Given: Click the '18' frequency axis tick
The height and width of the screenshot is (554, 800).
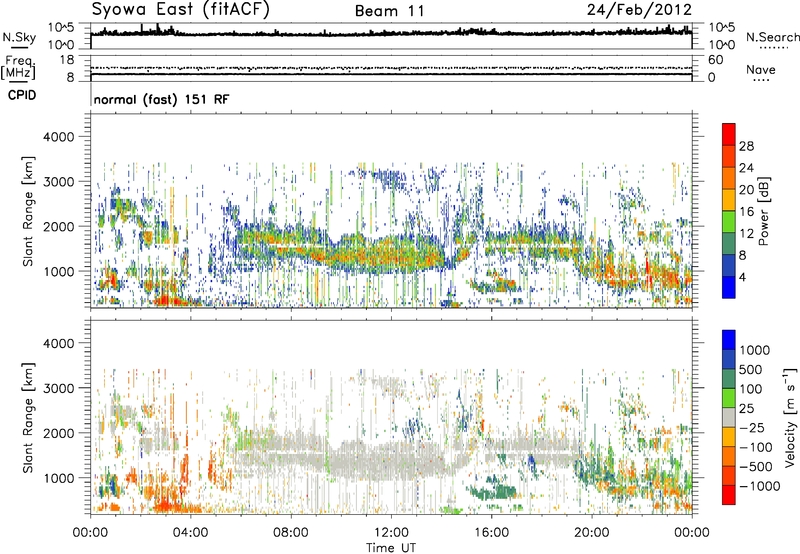Looking at the screenshot, I should pos(67,60).
